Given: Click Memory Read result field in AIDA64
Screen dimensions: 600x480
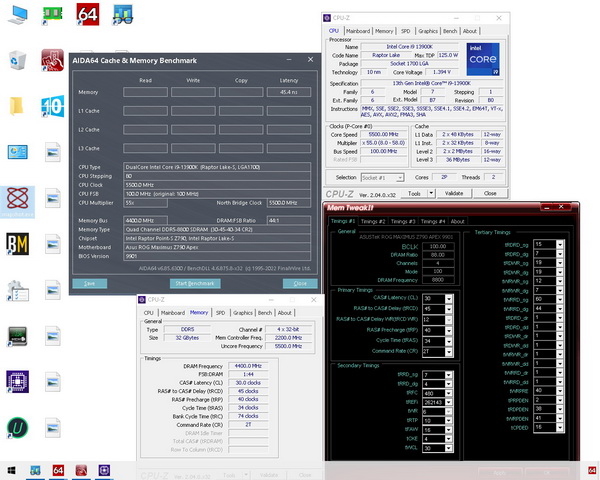Looking at the screenshot, I should click(x=145, y=92).
